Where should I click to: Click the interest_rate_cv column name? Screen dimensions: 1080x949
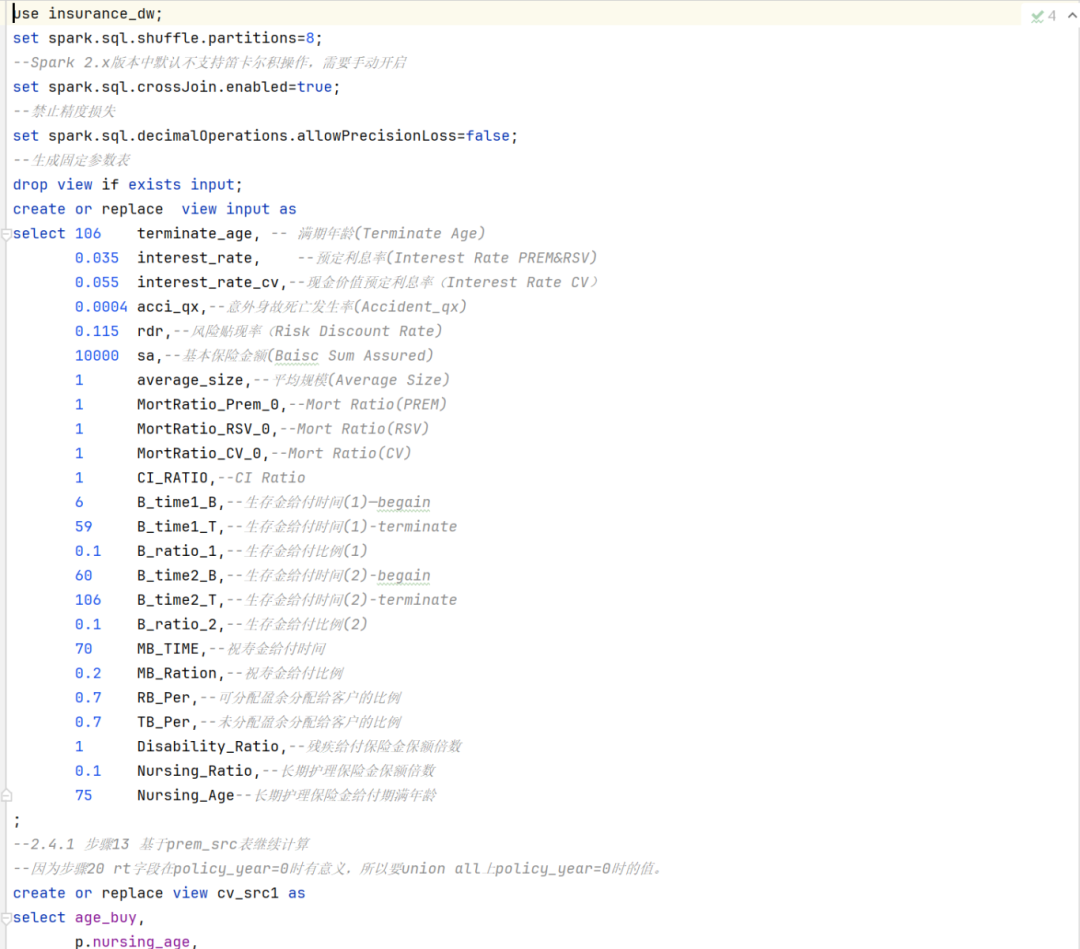[x=211, y=283]
